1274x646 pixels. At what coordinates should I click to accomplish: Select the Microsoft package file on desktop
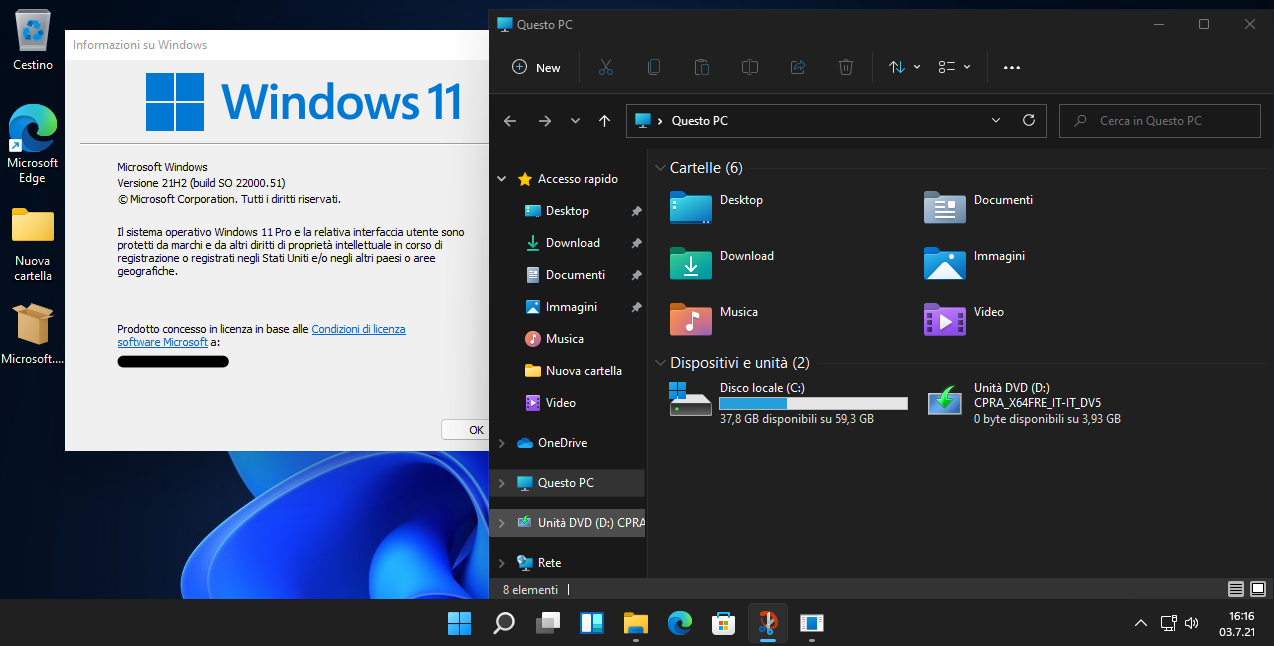(33, 334)
